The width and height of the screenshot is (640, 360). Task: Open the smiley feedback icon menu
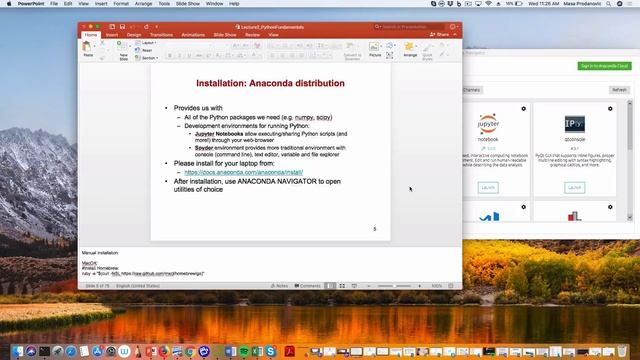453,27
